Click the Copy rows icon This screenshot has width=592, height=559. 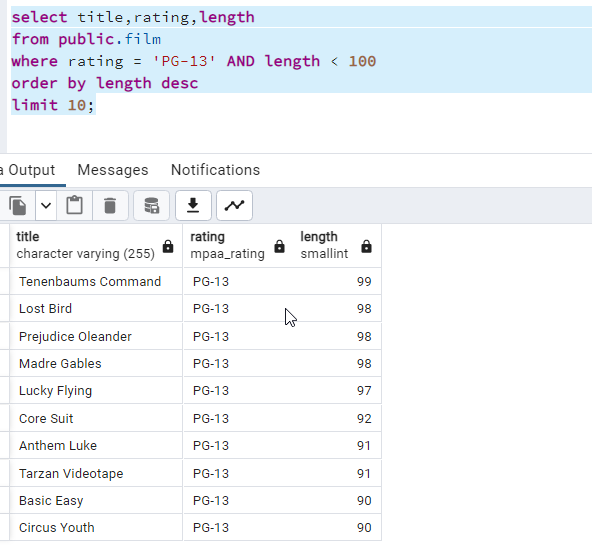pos(18,206)
